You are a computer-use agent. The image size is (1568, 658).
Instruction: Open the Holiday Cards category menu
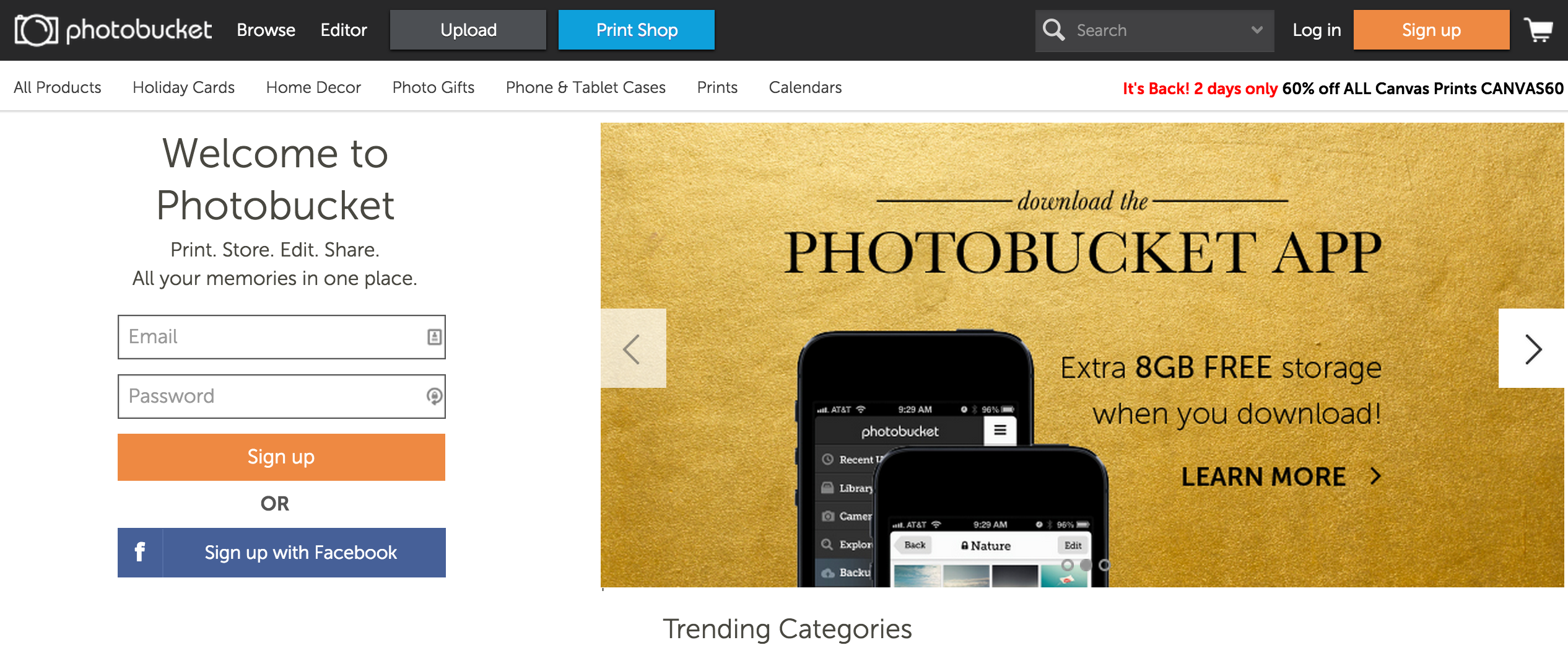[x=183, y=87]
